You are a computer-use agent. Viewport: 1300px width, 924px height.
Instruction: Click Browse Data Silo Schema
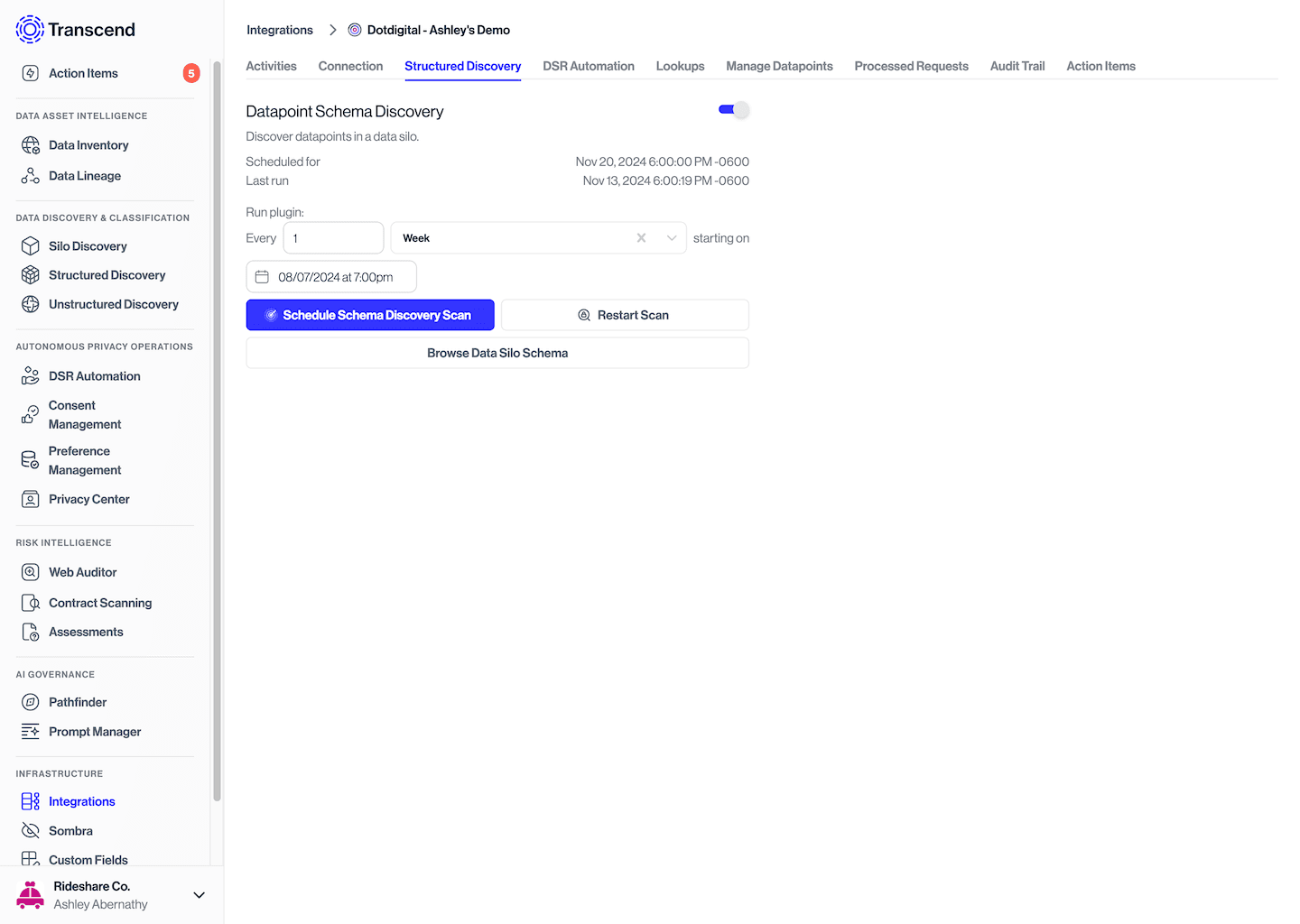pyautogui.click(x=497, y=352)
